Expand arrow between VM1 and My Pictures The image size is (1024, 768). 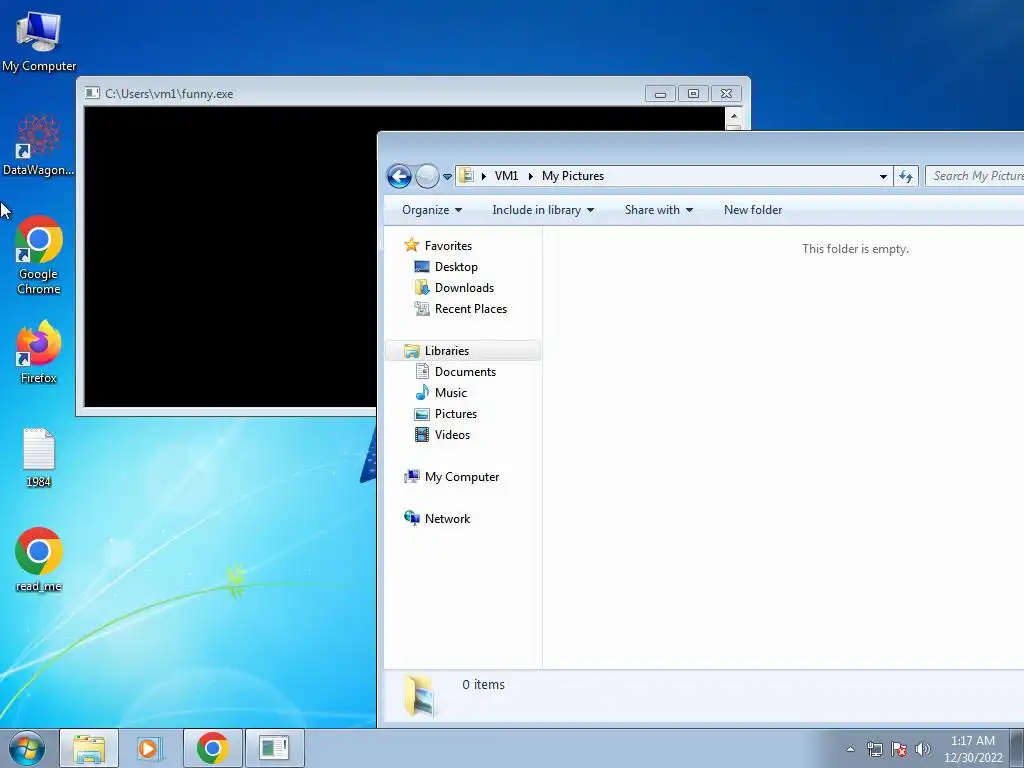531,176
